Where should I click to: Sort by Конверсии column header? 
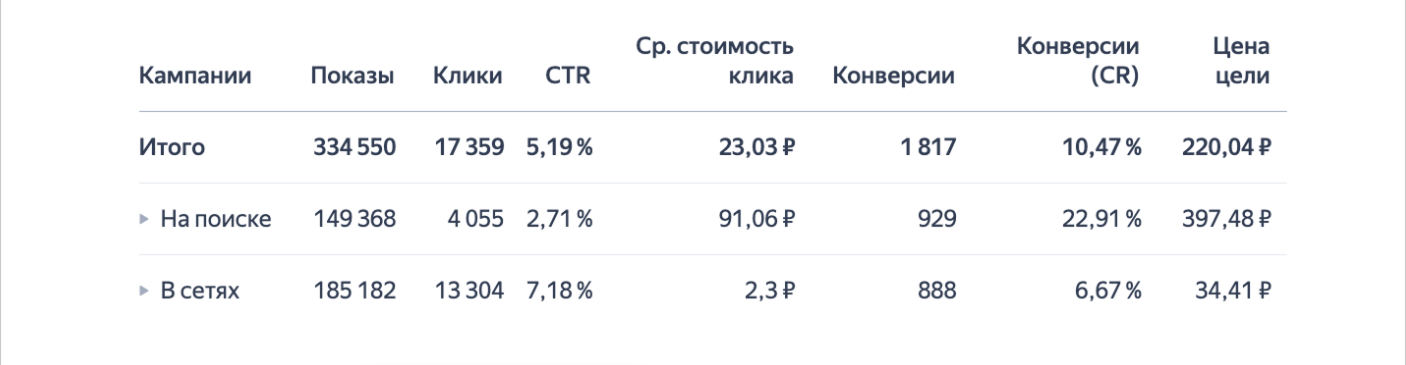pos(888,76)
